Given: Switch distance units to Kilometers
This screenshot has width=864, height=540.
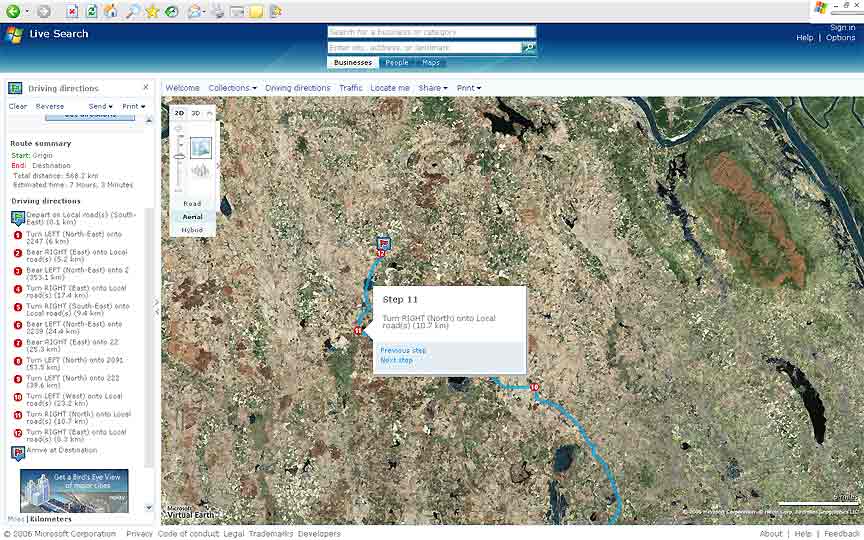Looking at the screenshot, I should pos(51,519).
